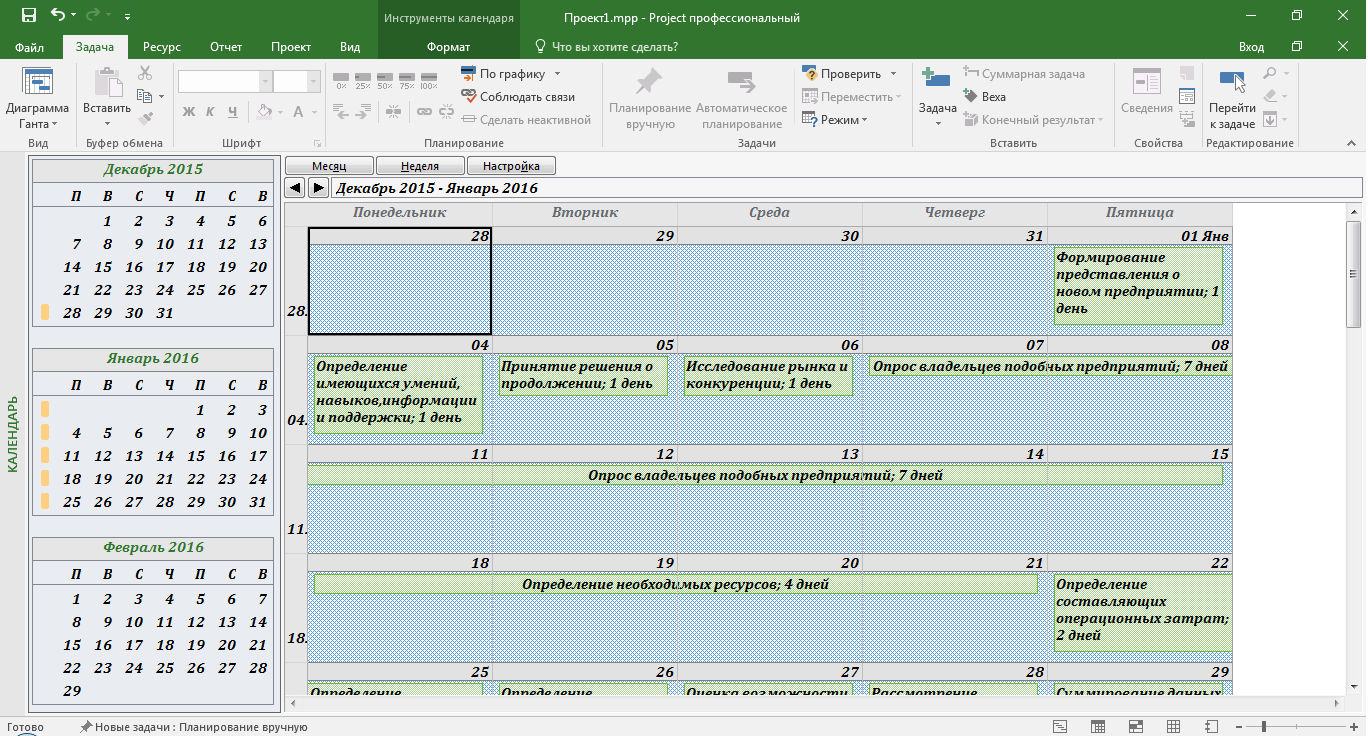Image resolution: width=1368 pixels, height=736 pixels.
Task: Switch to the Вид ribbon tab
Action: pos(350,47)
